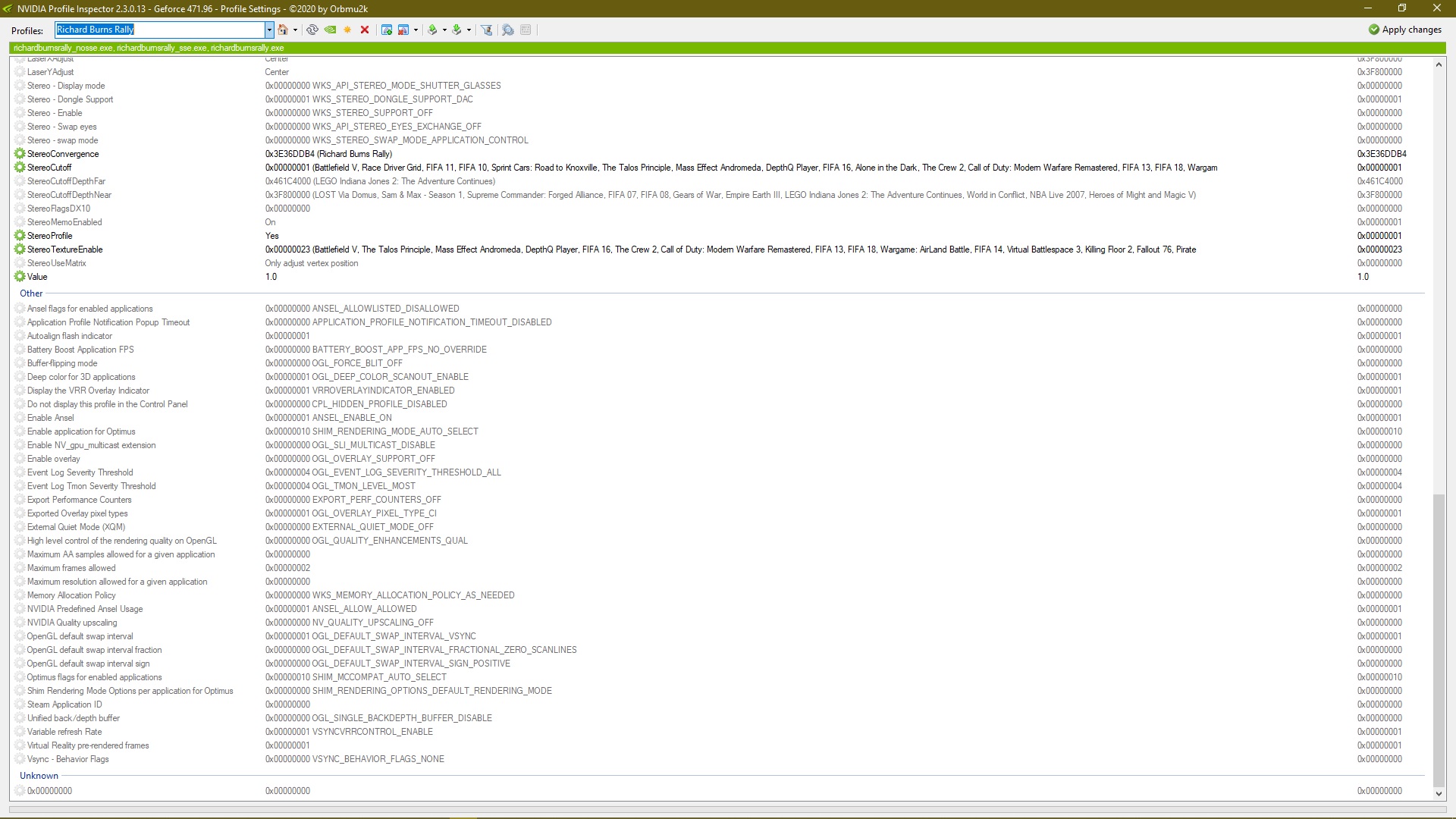The width and height of the screenshot is (1456, 819).
Task: Click the gray gear icon beside Maximum frames allowed
Action: pos(20,568)
